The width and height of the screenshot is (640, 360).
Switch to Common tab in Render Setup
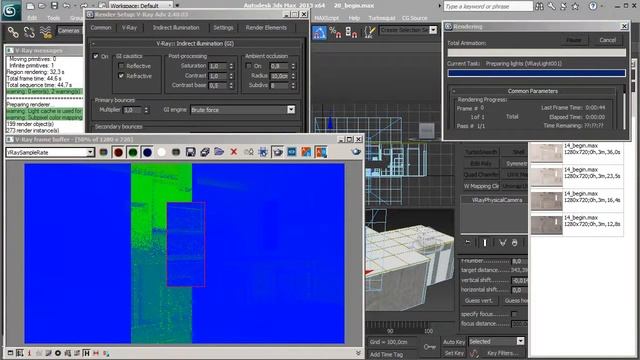click(x=100, y=28)
